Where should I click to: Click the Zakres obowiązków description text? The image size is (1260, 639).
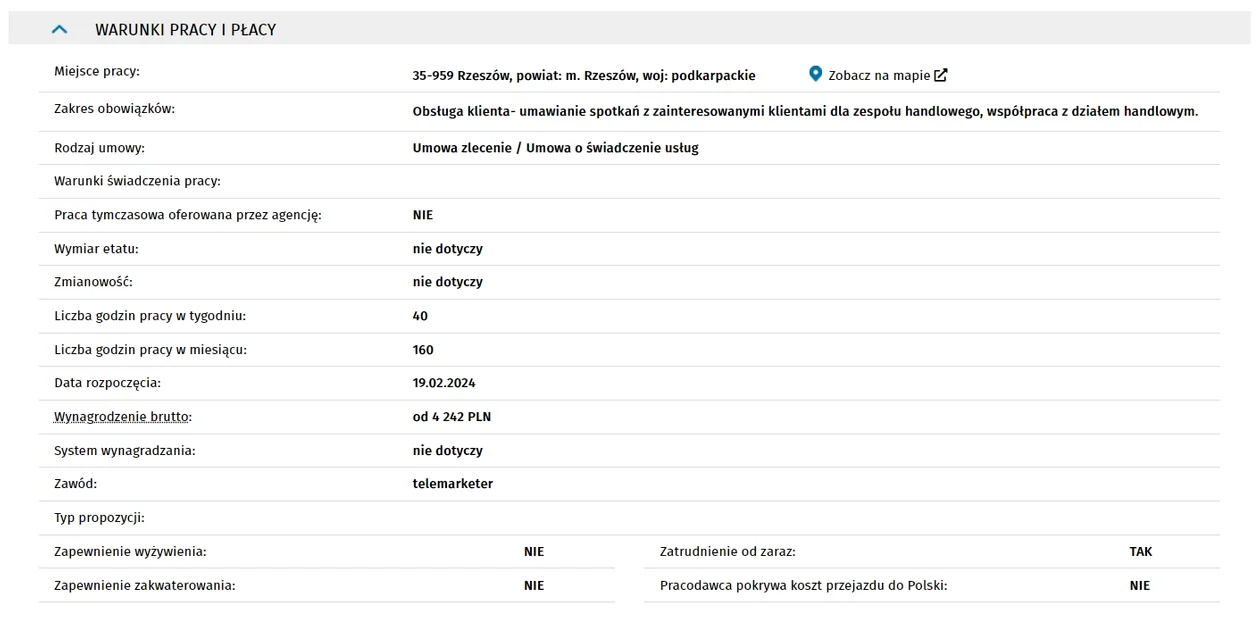pos(805,111)
